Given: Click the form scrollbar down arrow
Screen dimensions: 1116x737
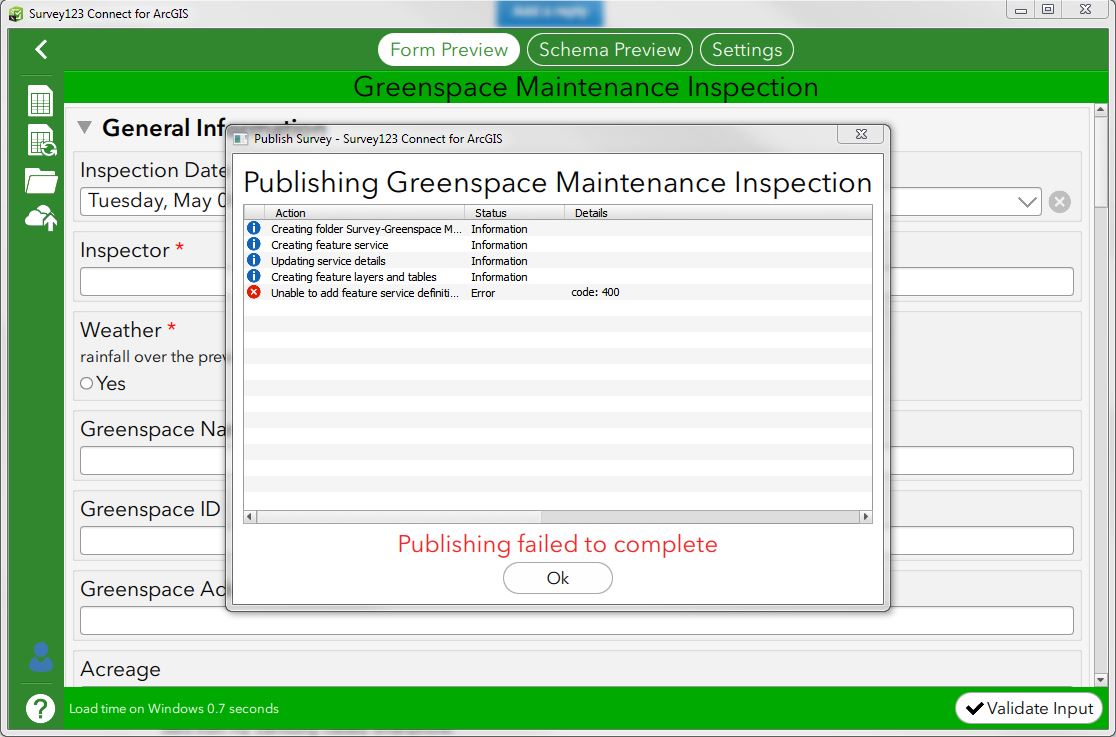Looking at the screenshot, I should 1100,680.
